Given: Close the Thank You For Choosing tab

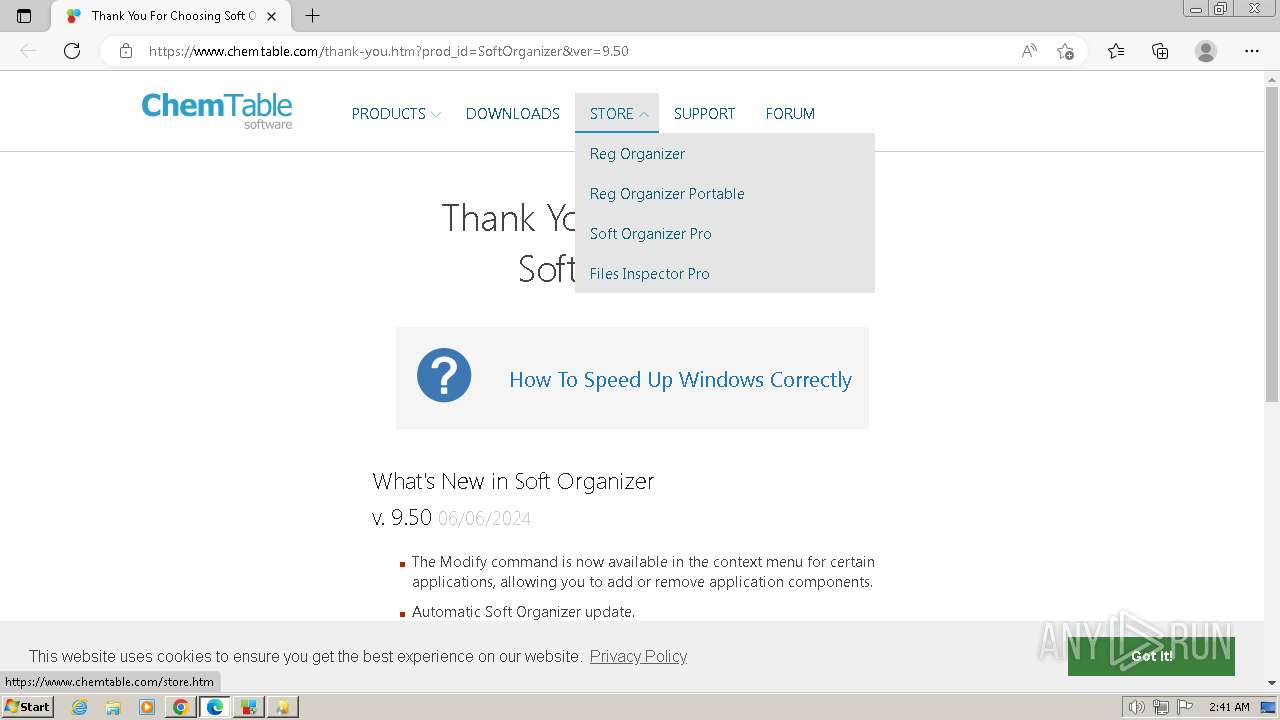Looking at the screenshot, I should coord(271,16).
